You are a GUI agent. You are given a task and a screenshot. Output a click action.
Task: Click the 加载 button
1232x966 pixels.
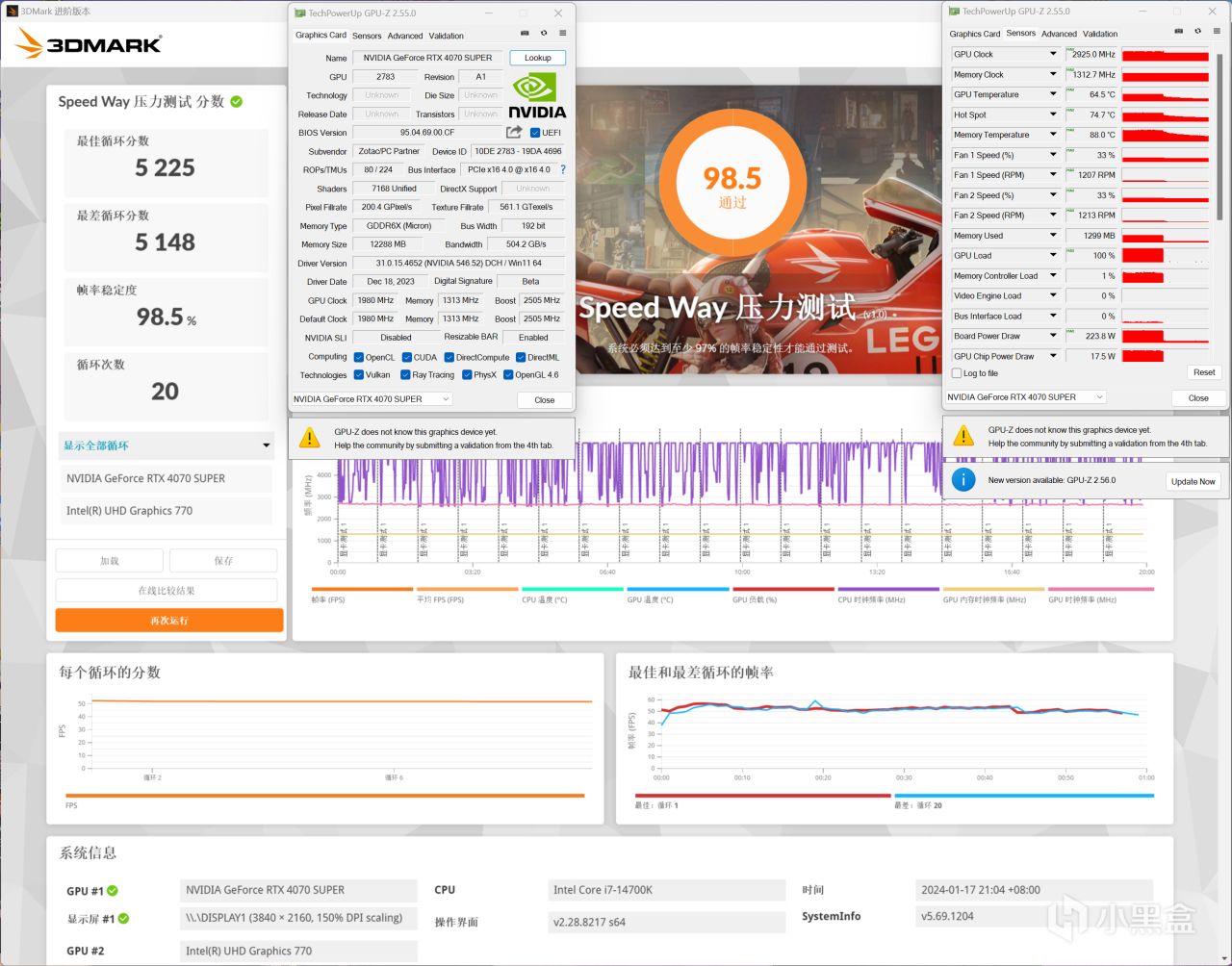110,561
